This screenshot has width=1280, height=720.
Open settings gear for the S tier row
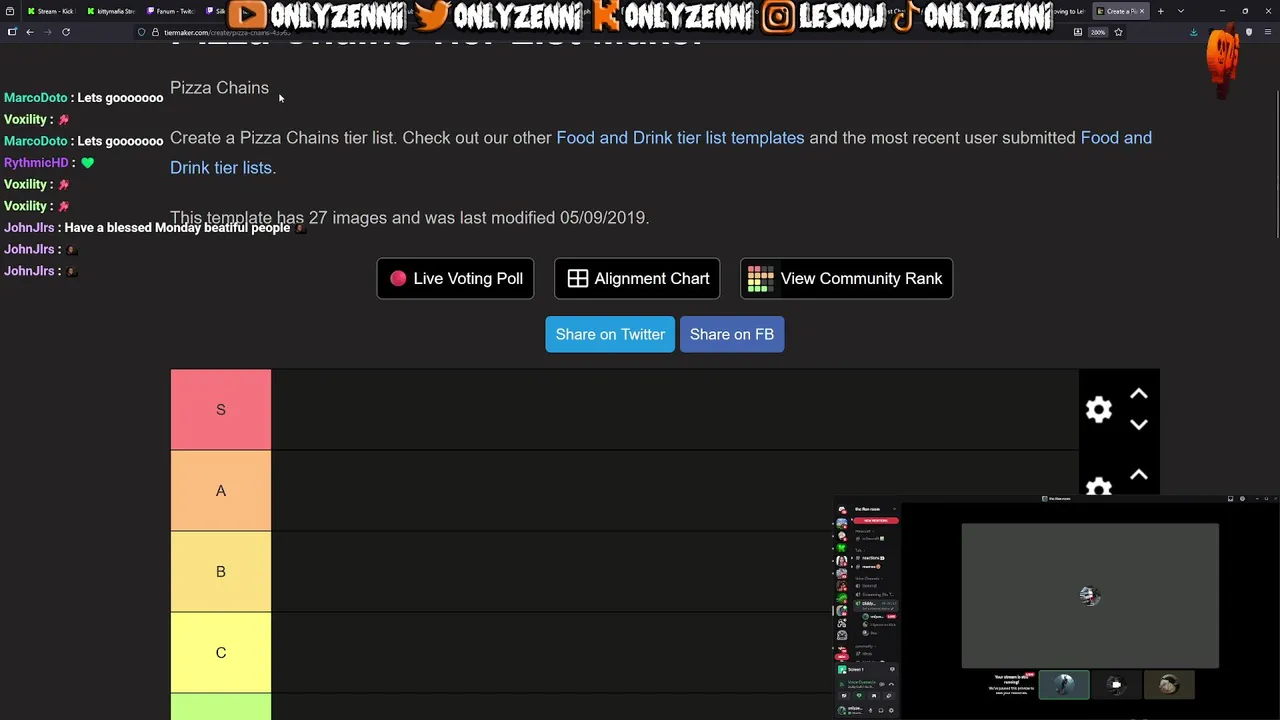click(1099, 409)
